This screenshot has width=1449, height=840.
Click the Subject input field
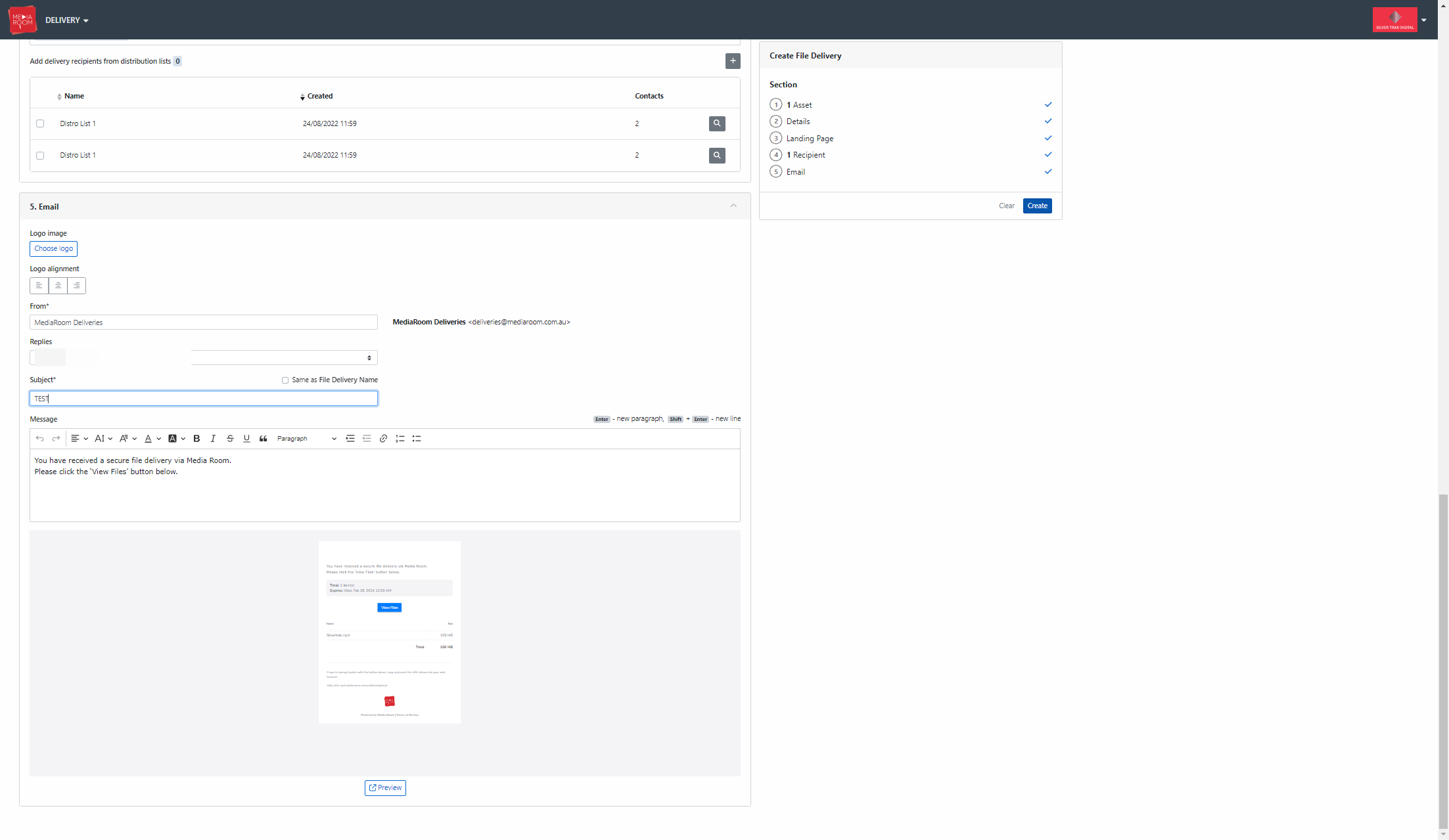coord(204,399)
